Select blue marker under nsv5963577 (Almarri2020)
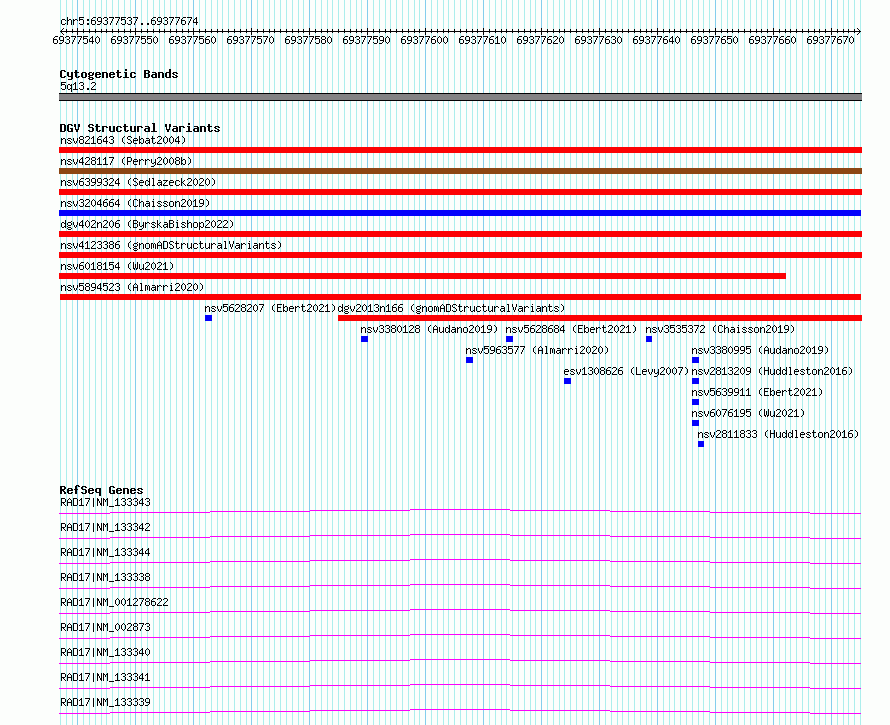The height and width of the screenshot is (725, 890). [x=469, y=360]
